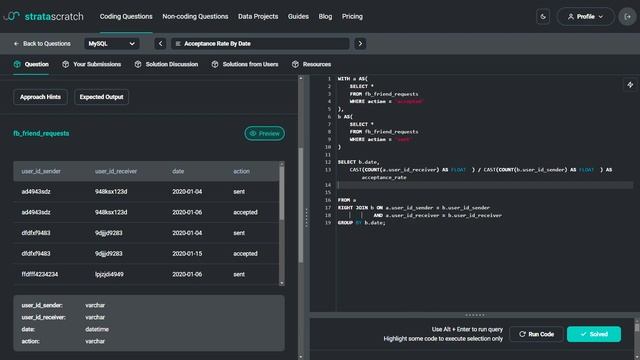This screenshot has height=360, width=640.
Task: Switch to Solutions from Users tab
Action: [x=244, y=64]
